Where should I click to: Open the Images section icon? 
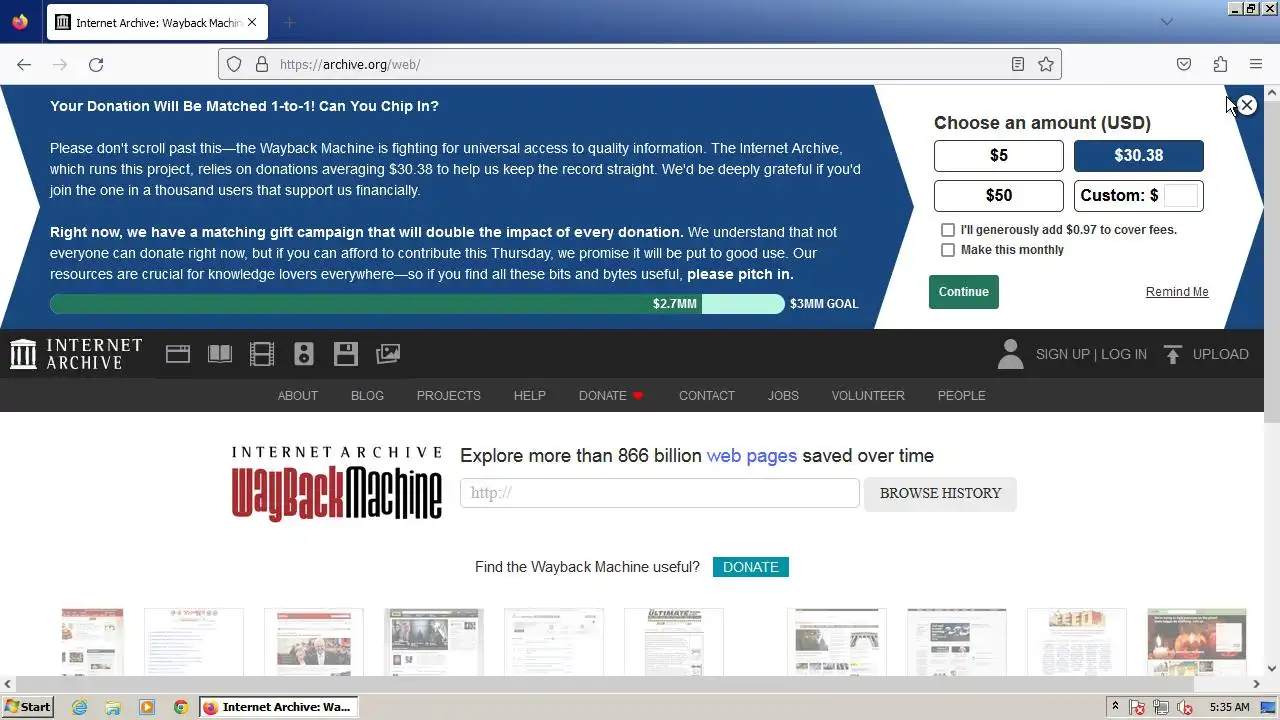pos(388,354)
